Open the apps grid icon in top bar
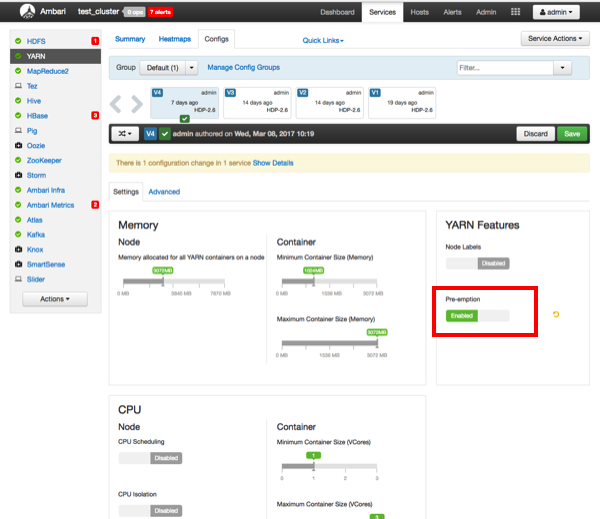The height and width of the screenshot is (519, 600). (515, 12)
